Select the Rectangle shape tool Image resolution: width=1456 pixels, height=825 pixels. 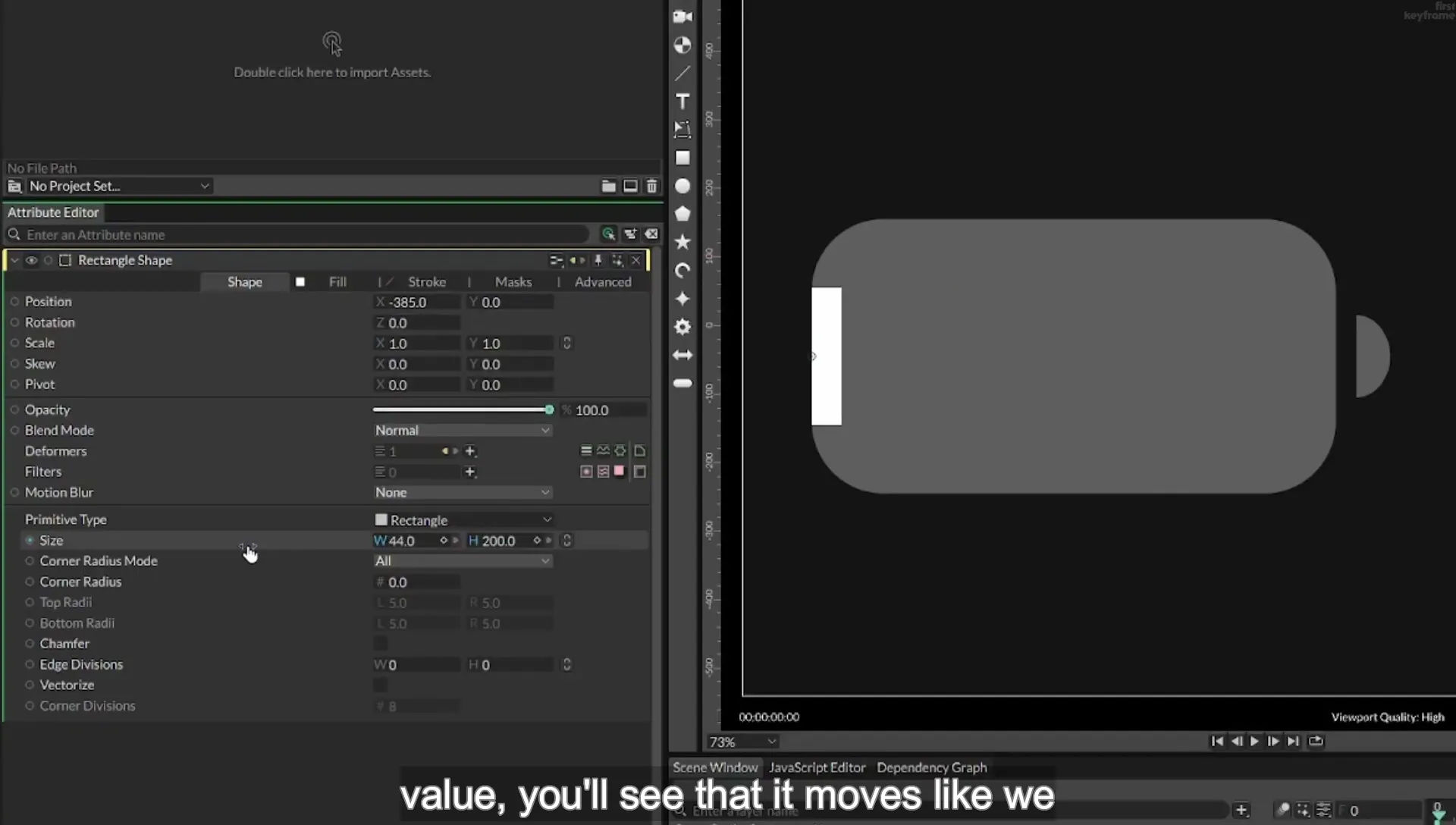pyautogui.click(x=682, y=158)
